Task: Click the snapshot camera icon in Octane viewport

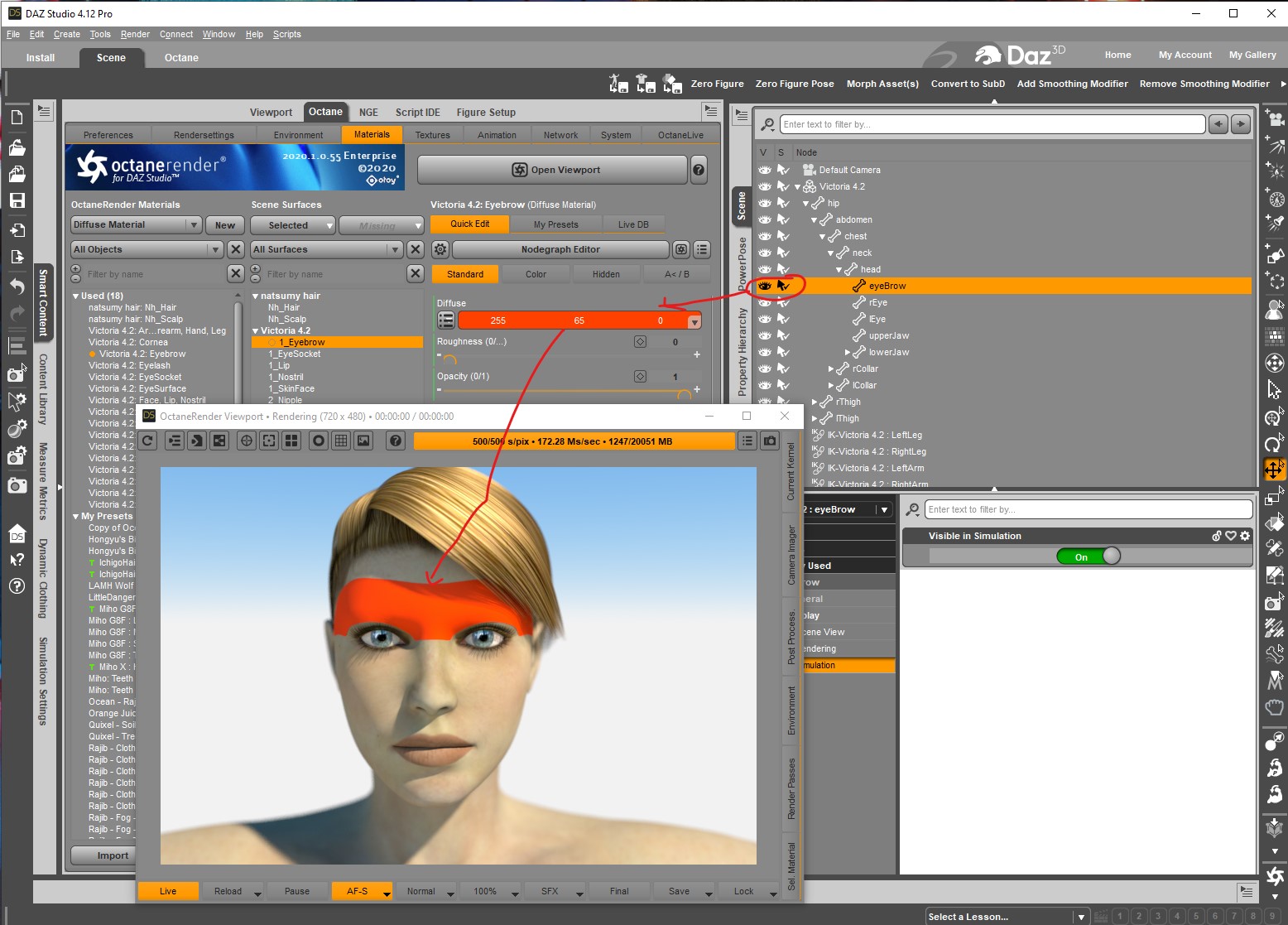Action: [770, 441]
